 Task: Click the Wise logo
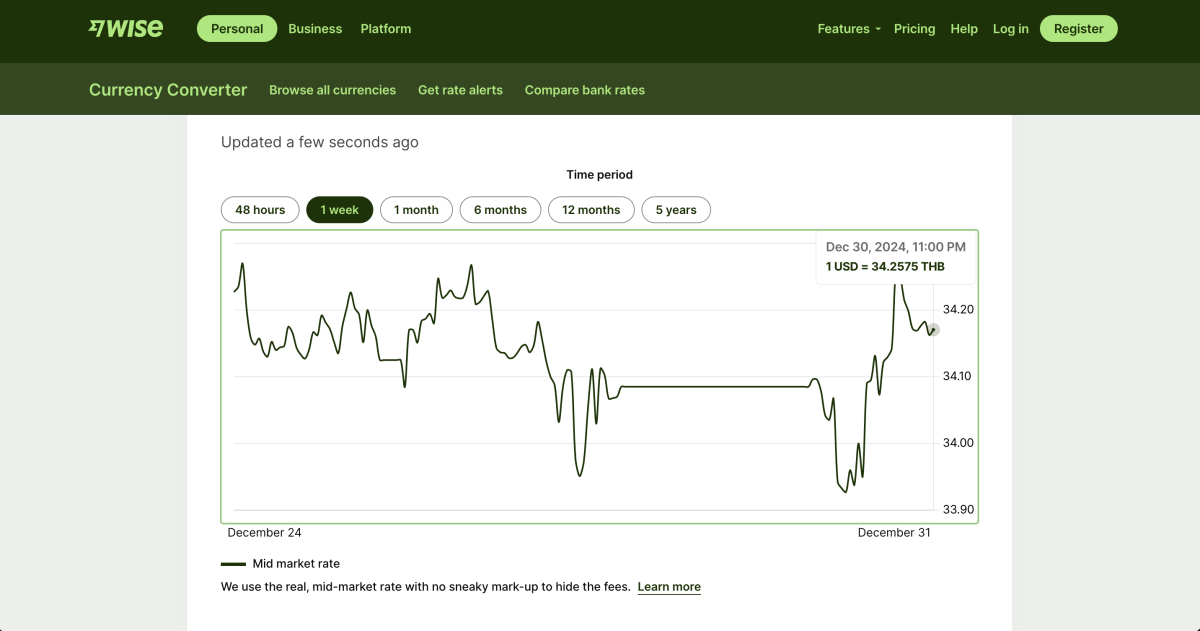(125, 28)
